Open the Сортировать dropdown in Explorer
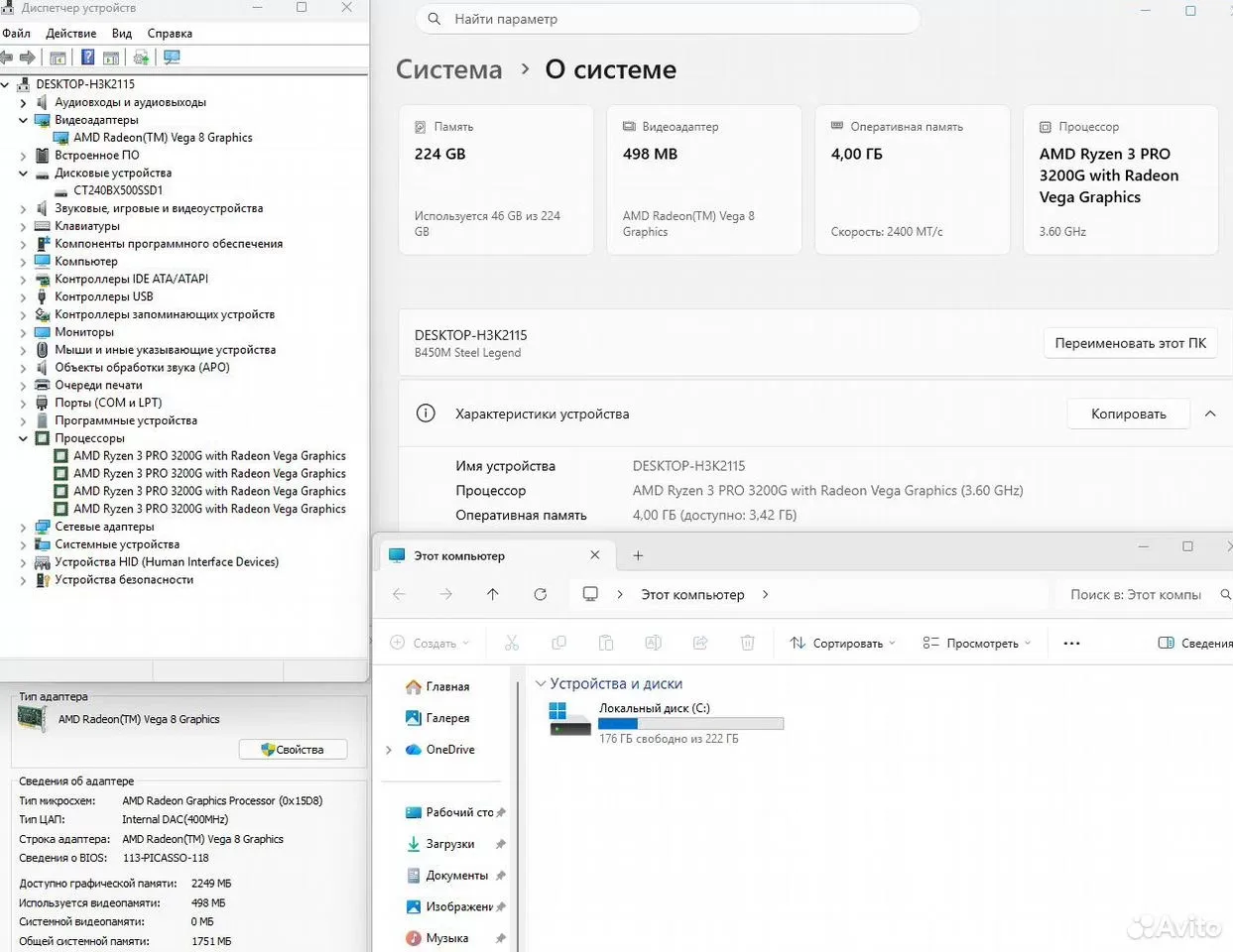 tap(842, 643)
